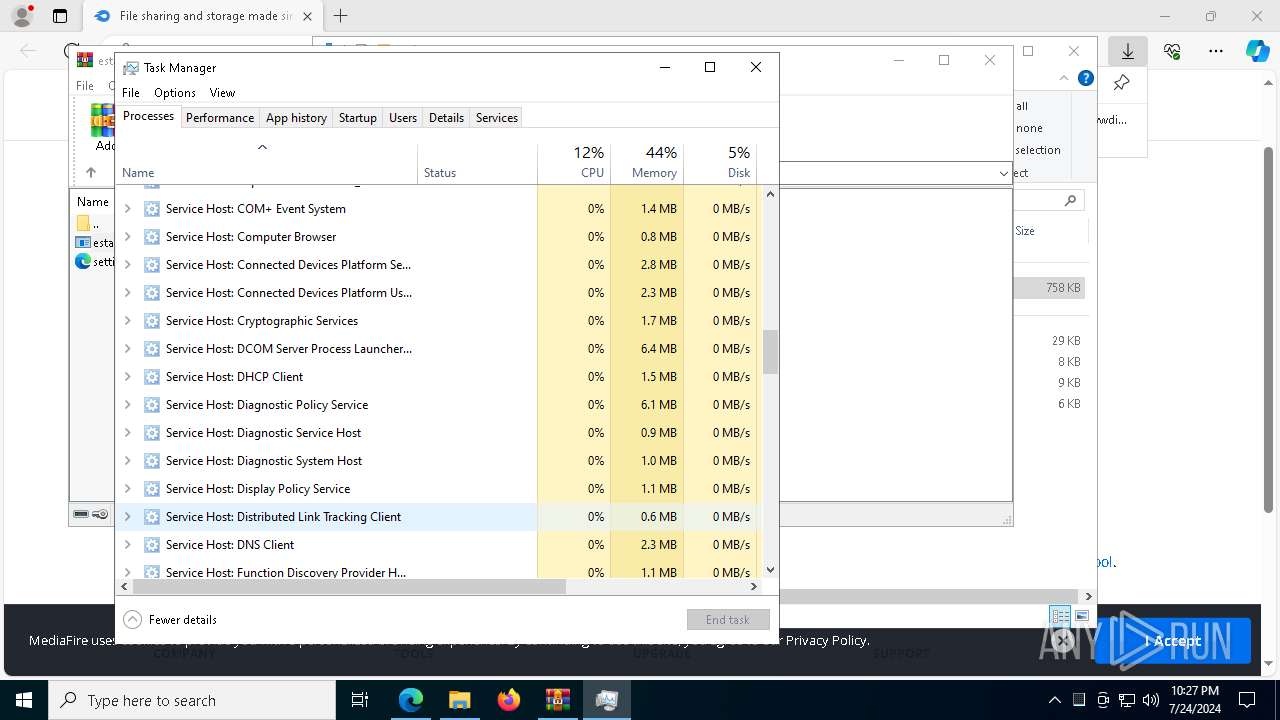
Task: Open the Edge tab actions icon
Action: click(60, 16)
